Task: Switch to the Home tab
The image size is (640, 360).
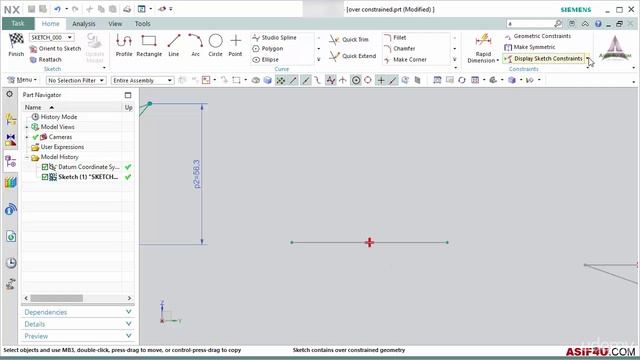Action: [x=50, y=24]
